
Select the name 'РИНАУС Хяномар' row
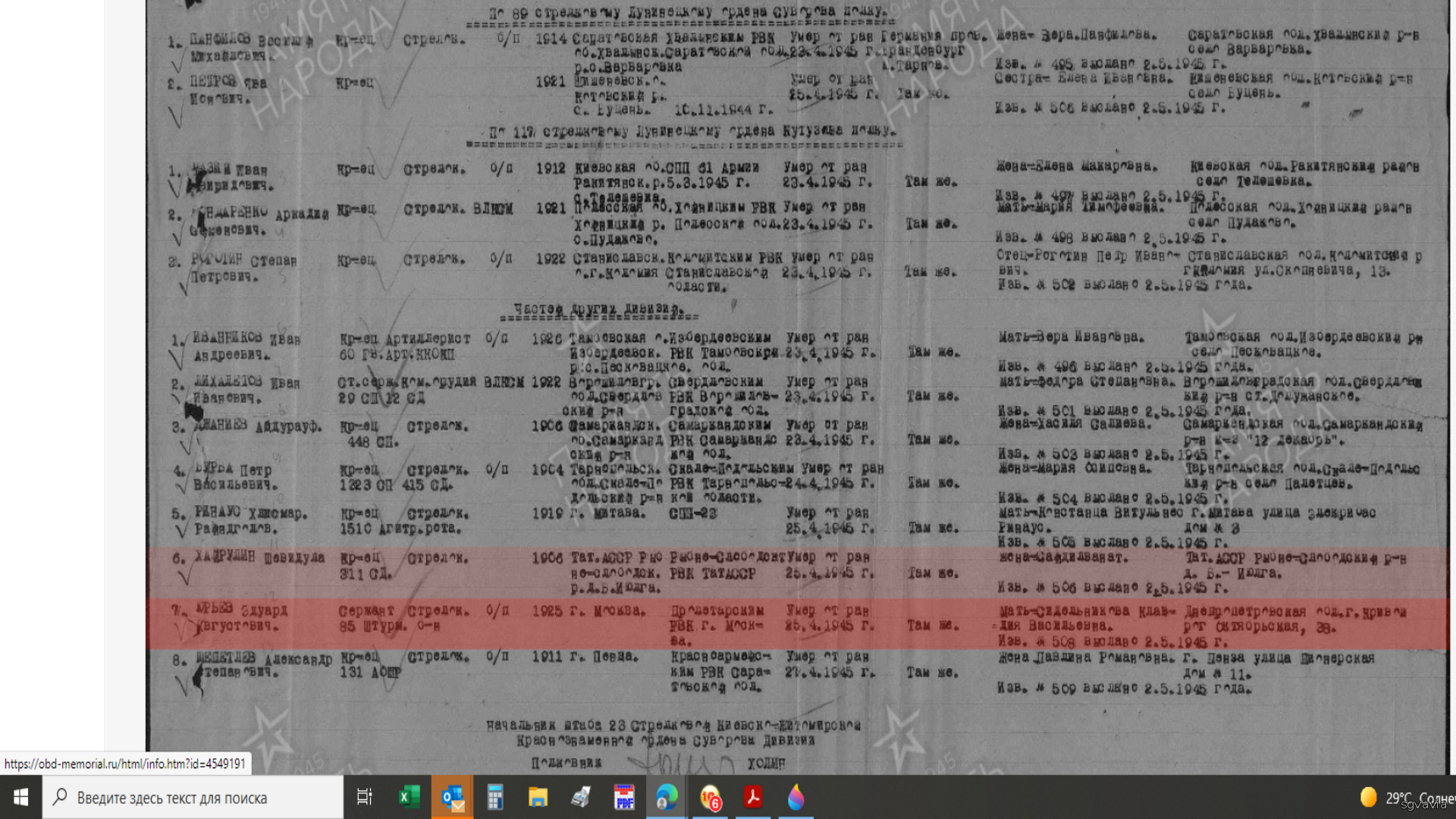pyautogui.click(x=250, y=513)
